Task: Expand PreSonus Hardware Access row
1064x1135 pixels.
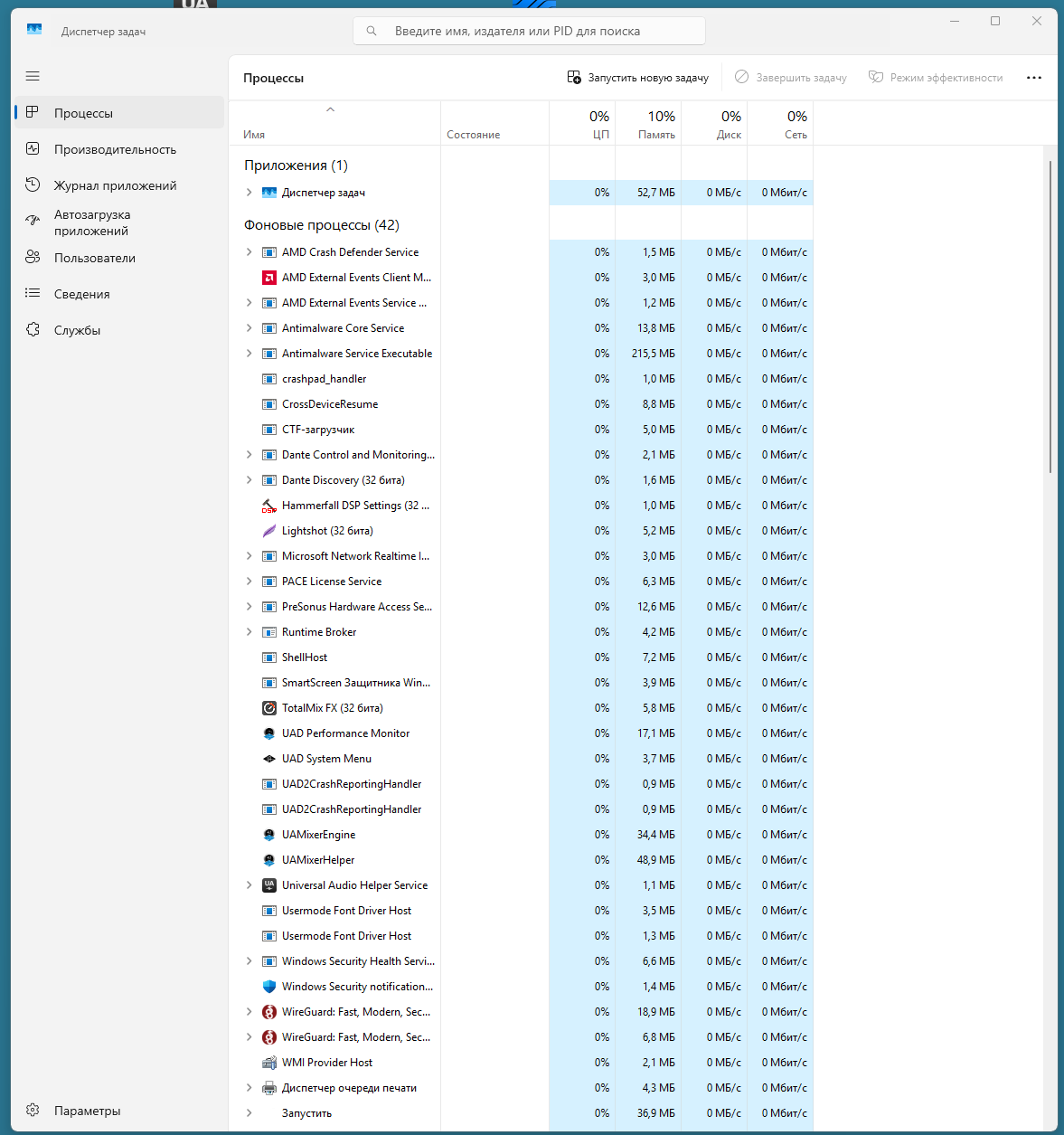Action: click(250, 607)
